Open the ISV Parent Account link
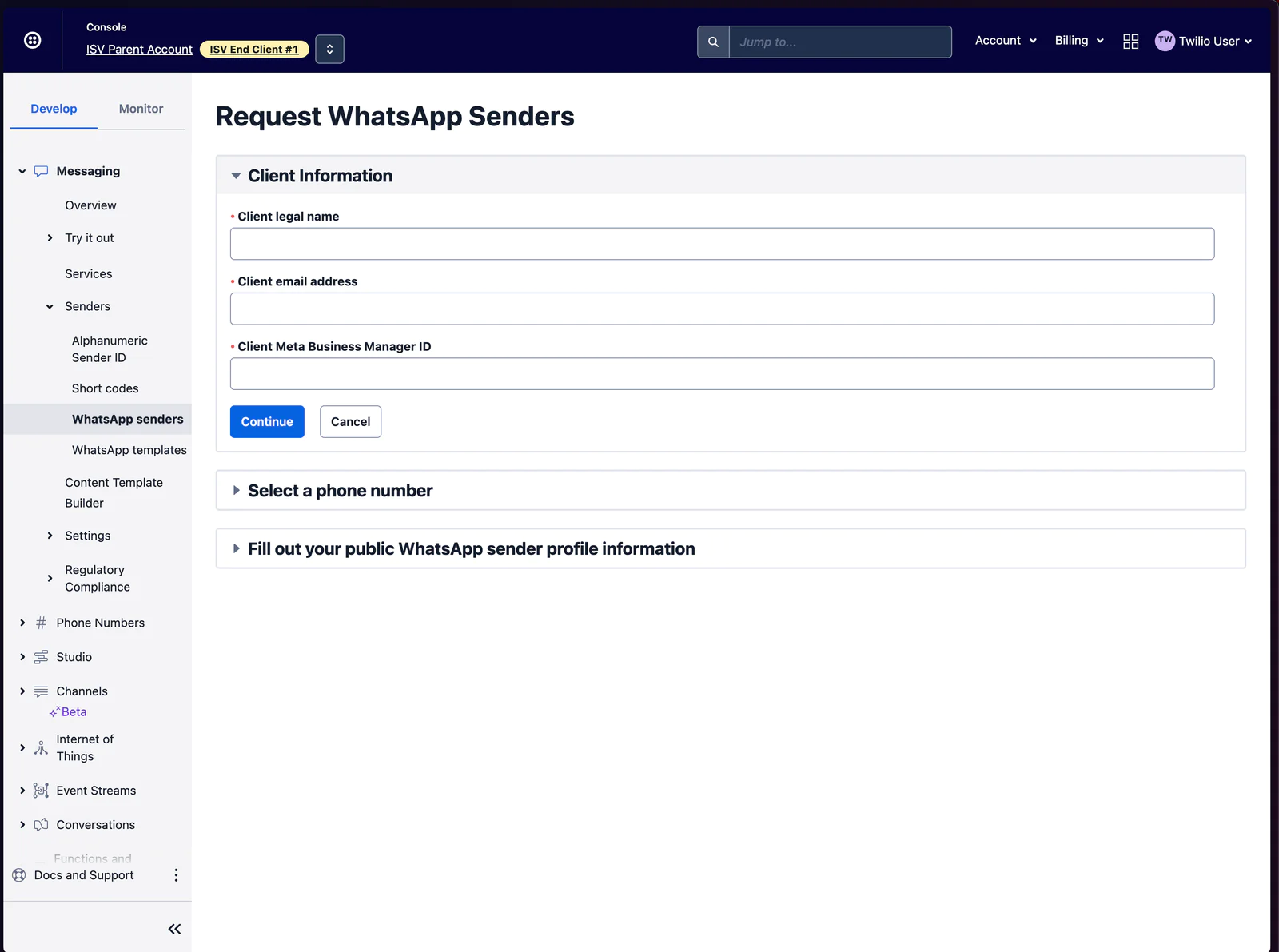 pos(139,50)
